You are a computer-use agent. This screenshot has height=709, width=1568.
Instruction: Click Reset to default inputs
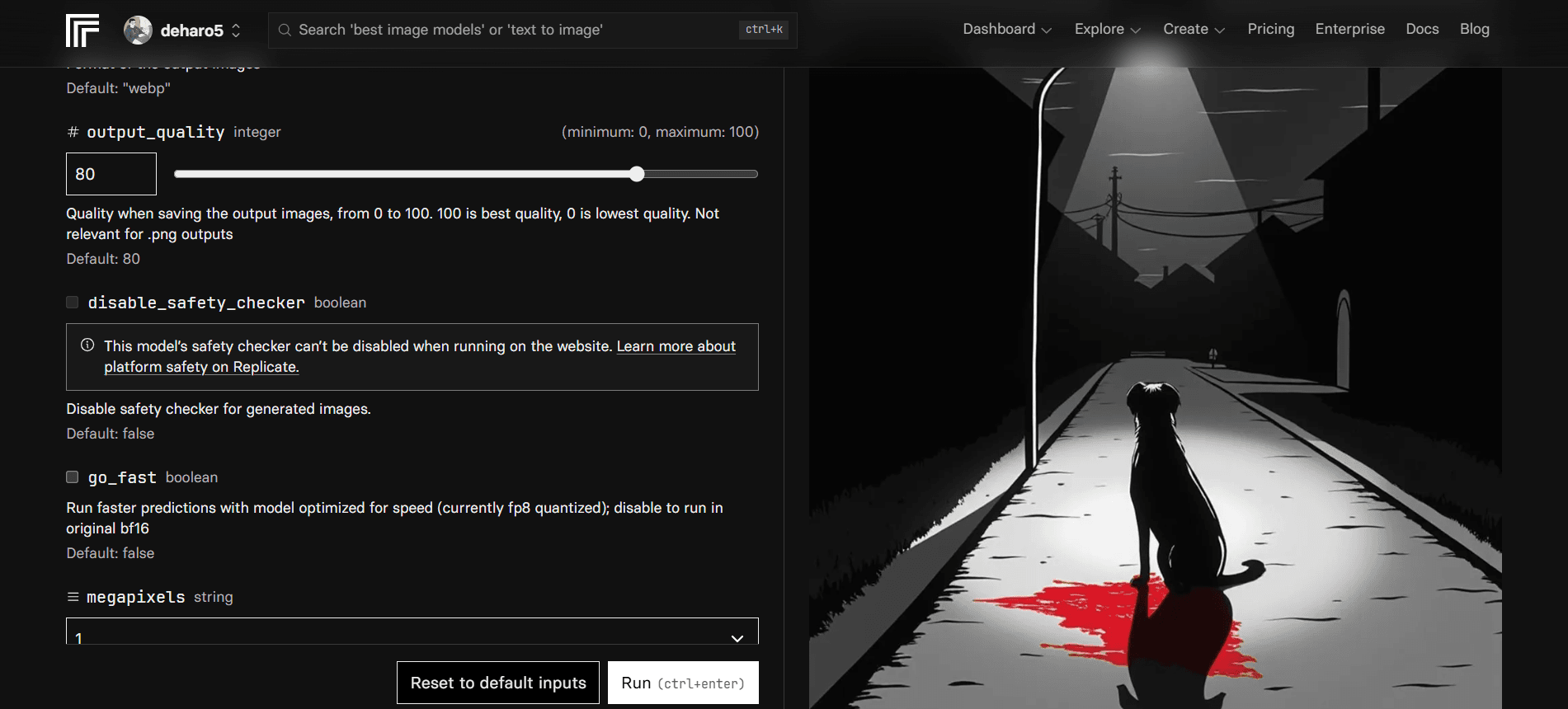tap(498, 683)
